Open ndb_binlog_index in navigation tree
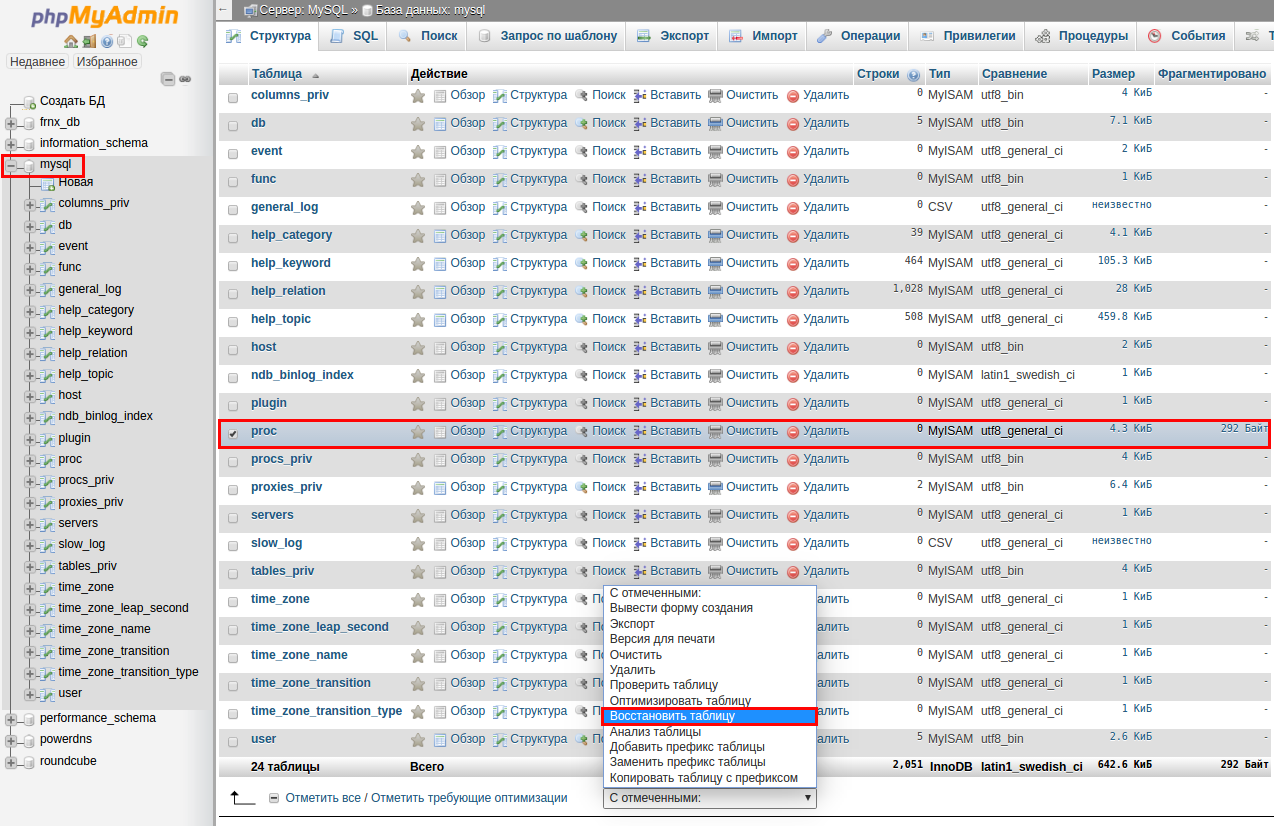The height and width of the screenshot is (826, 1274). [x=106, y=416]
